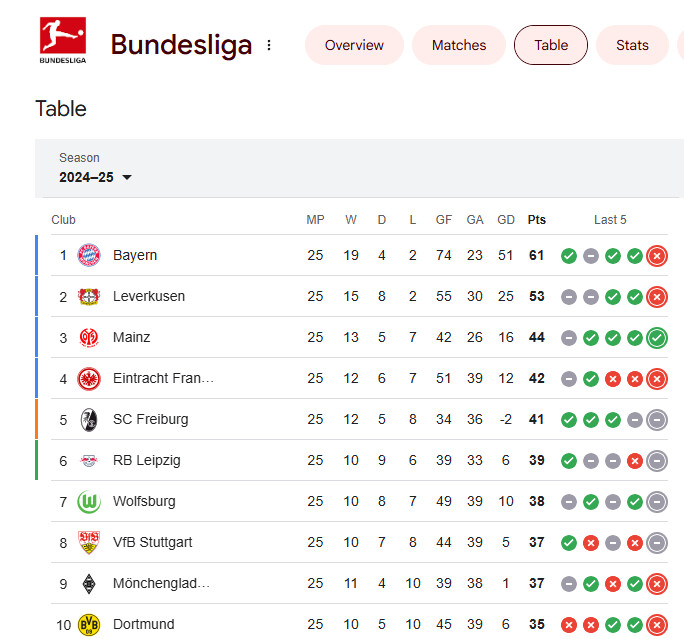Click the VfB Stuttgart club crest
Screen dimensions: 684x639
[89, 542]
